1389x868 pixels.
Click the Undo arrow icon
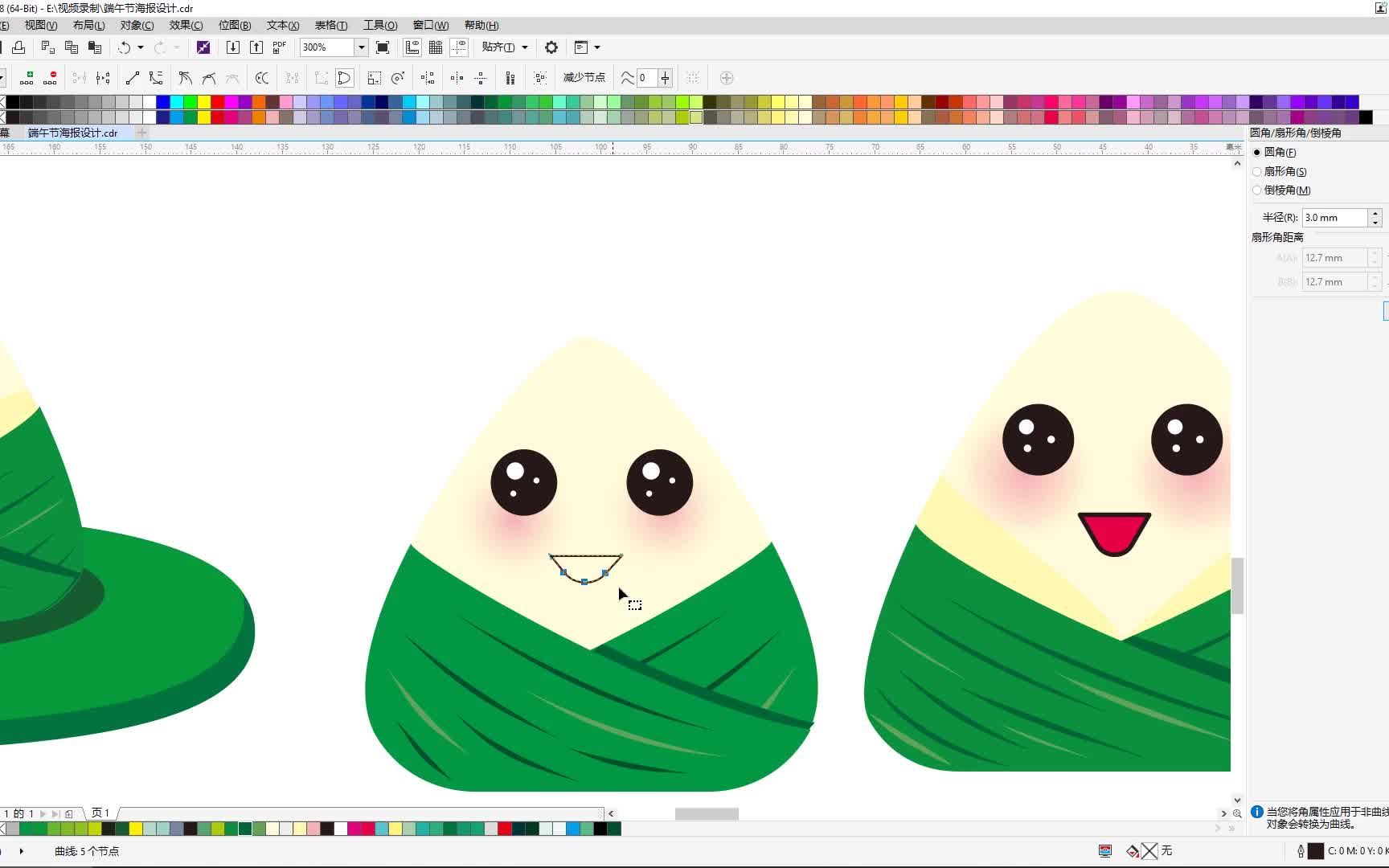pos(124,47)
